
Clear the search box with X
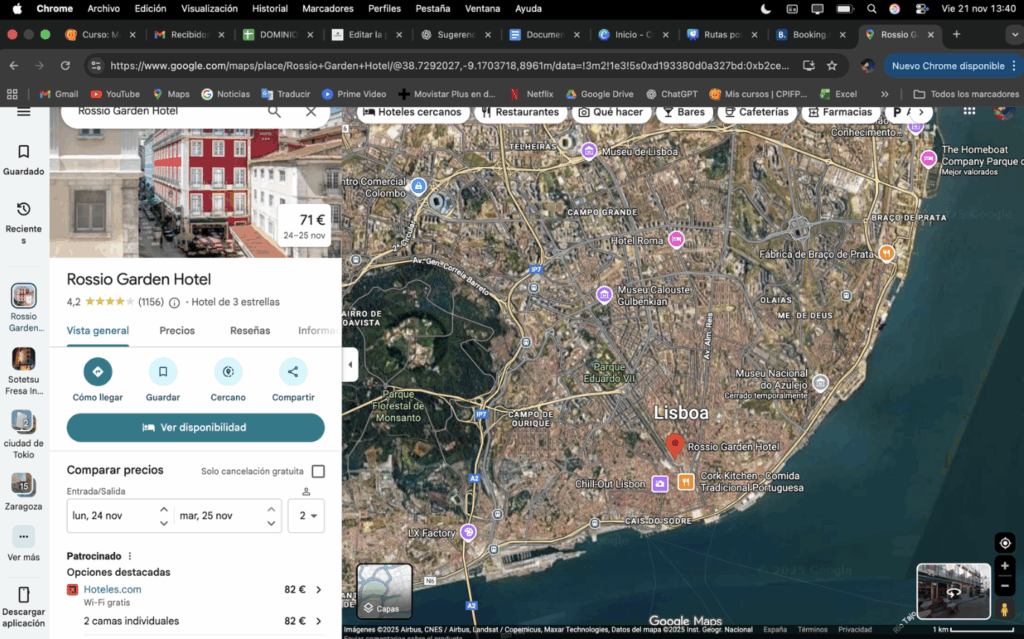(311, 111)
